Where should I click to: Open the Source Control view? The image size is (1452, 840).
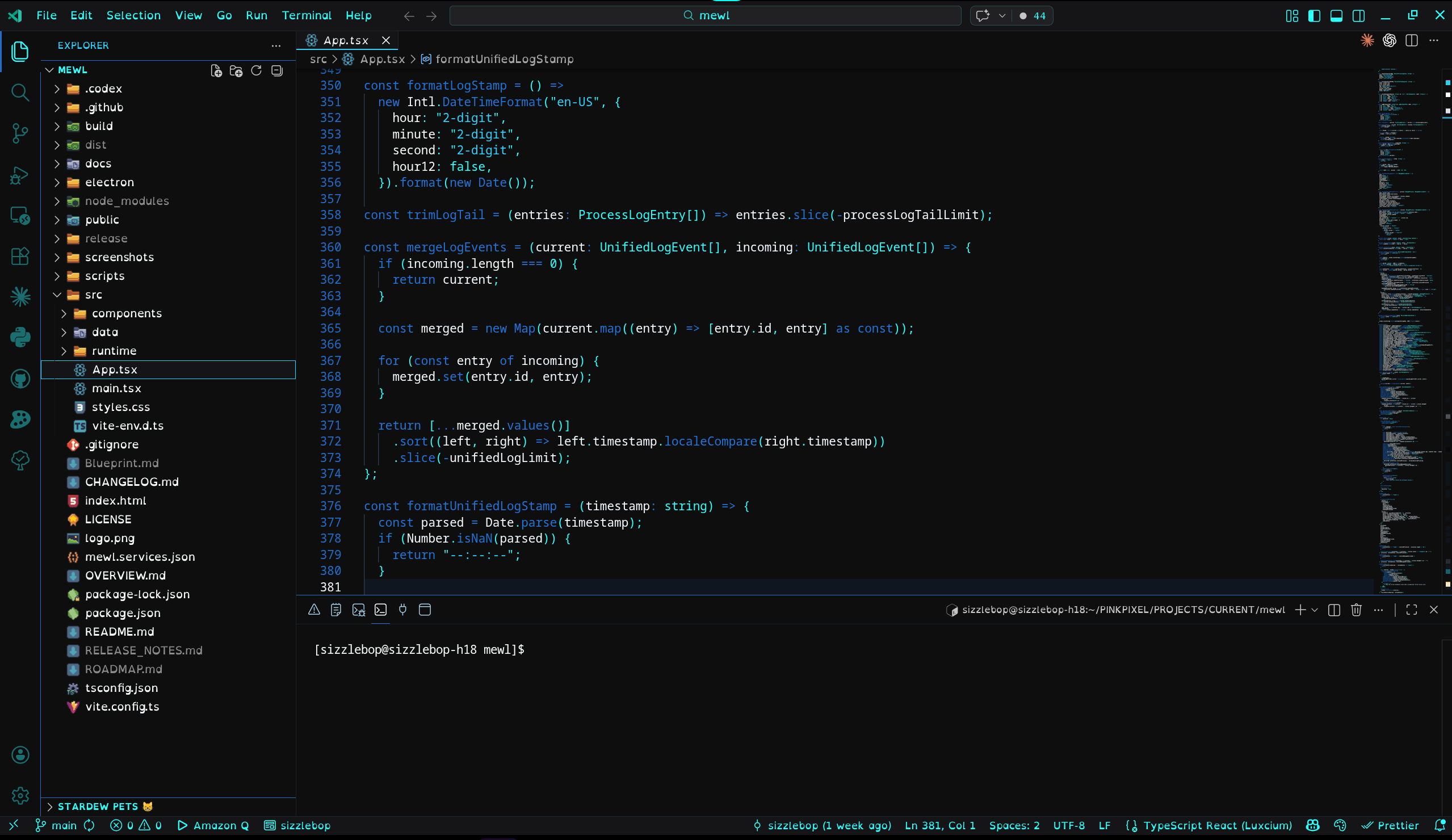pos(20,133)
